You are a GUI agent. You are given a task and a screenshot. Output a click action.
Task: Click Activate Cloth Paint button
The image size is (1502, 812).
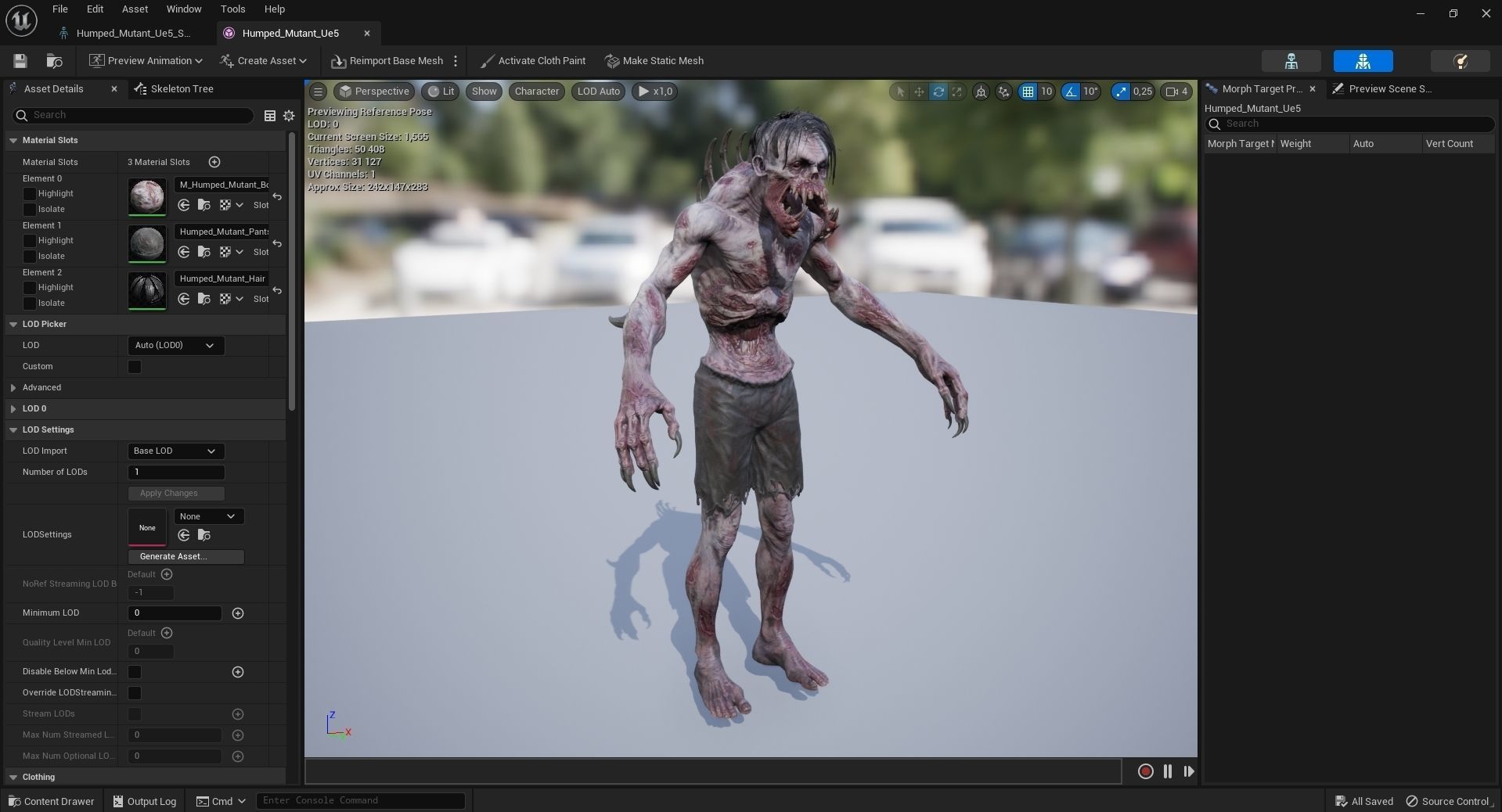point(533,61)
